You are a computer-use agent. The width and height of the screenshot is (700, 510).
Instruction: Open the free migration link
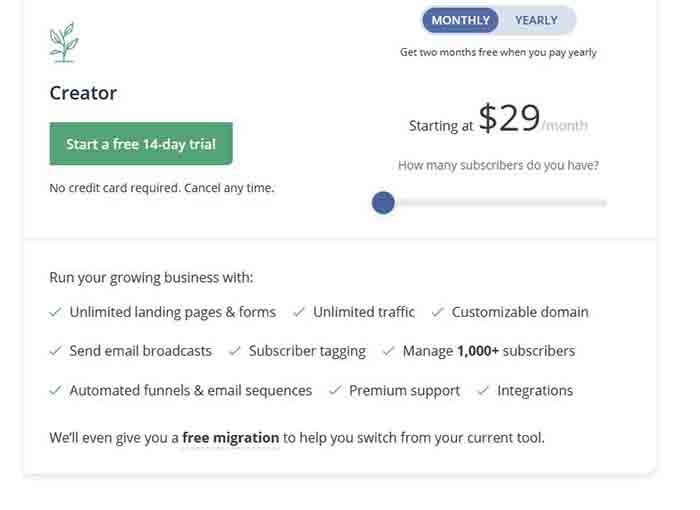231,438
